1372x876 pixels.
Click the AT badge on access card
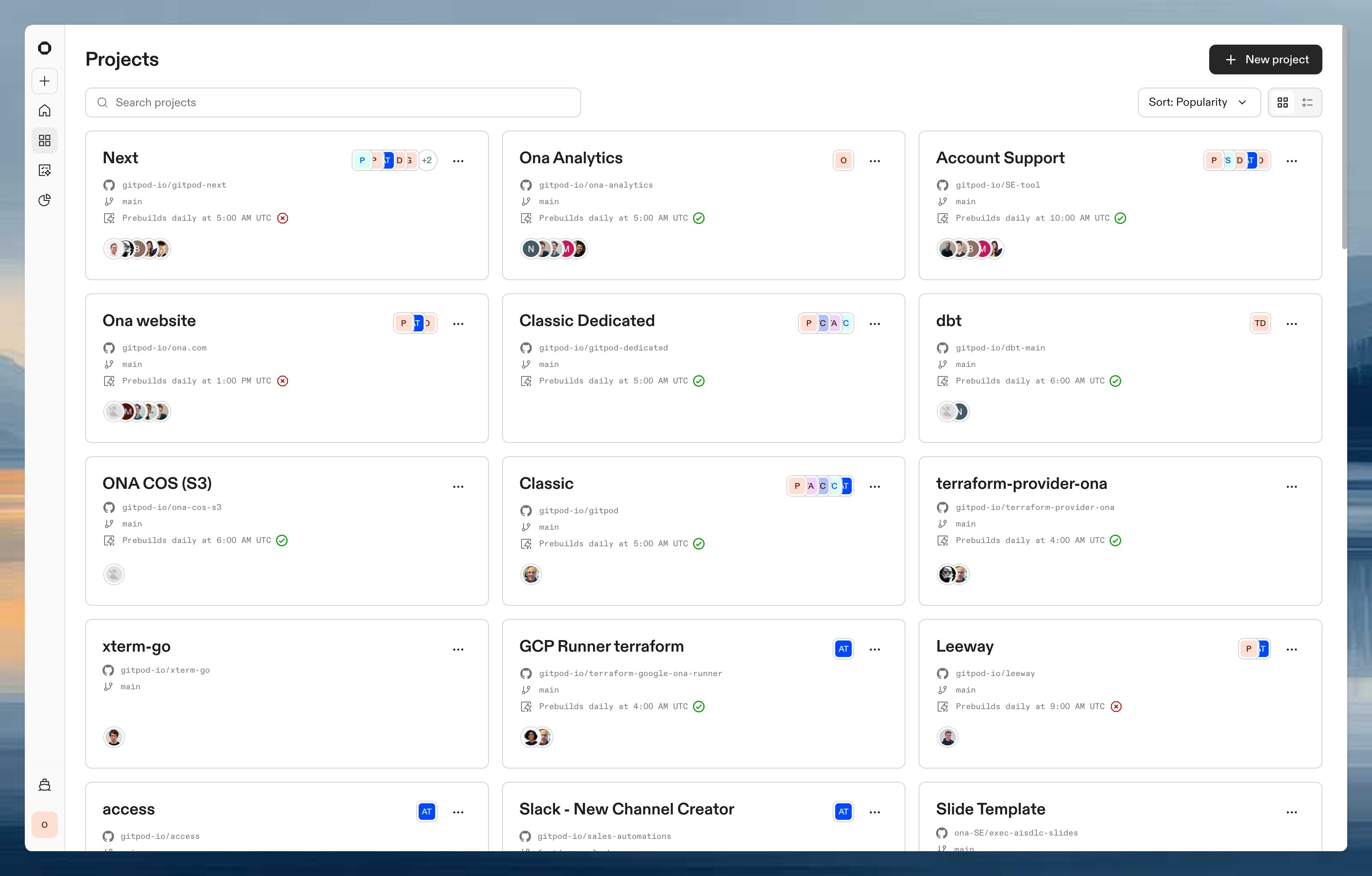coord(426,812)
